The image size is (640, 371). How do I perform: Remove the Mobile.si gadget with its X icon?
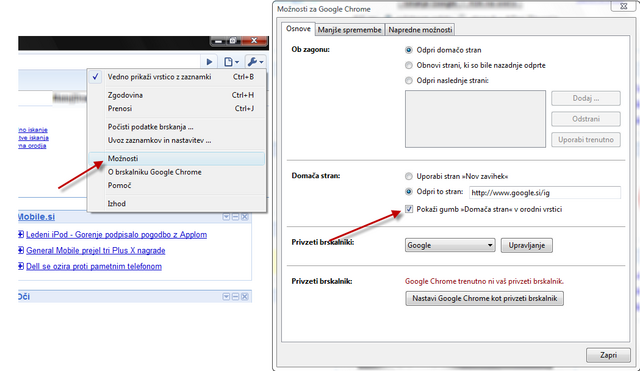click(x=244, y=217)
